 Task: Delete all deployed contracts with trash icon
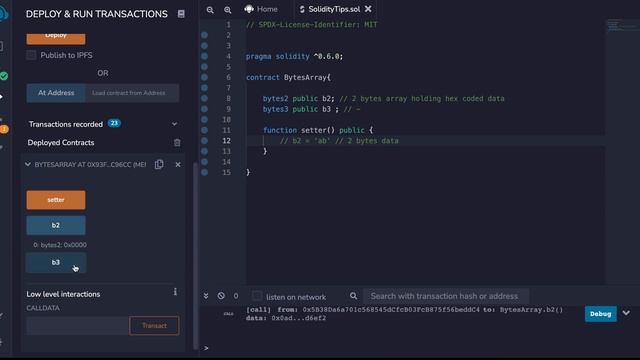click(x=177, y=142)
